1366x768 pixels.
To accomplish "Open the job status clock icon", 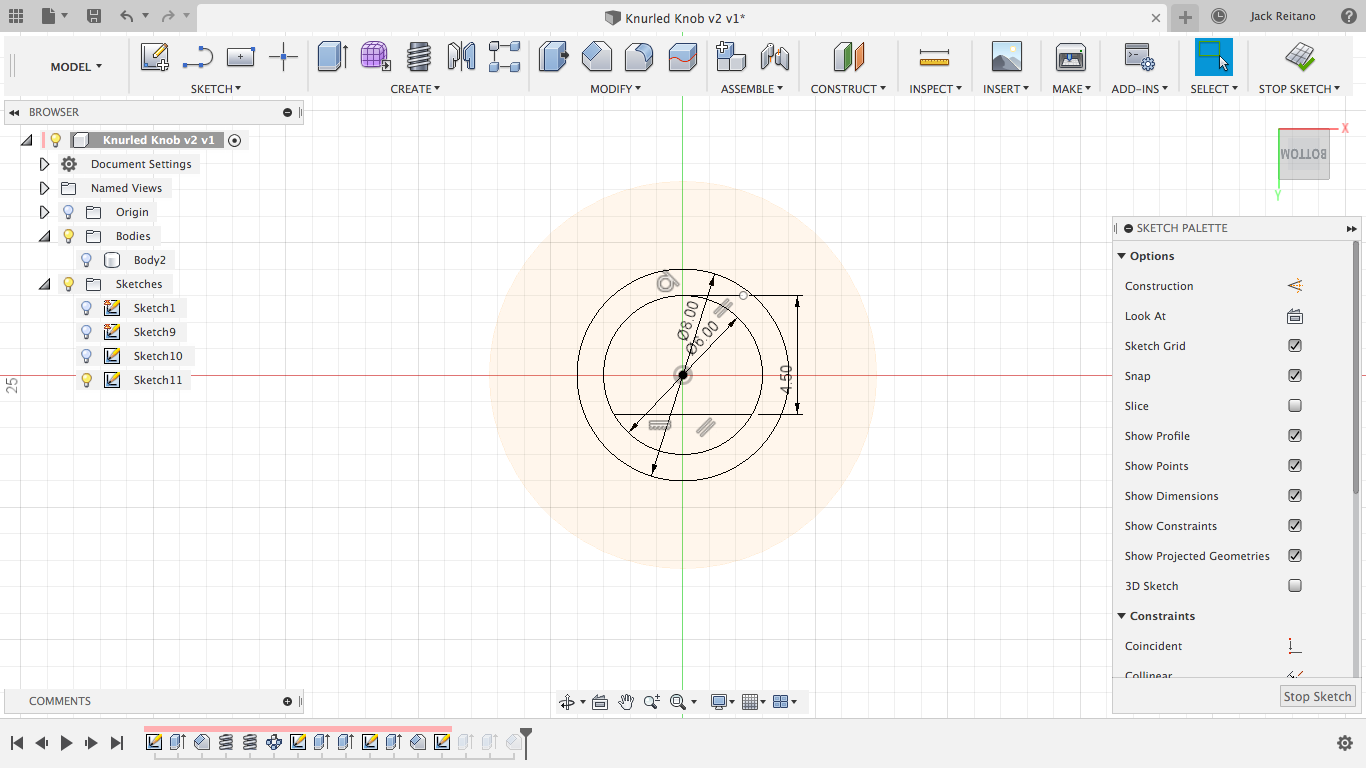I will click(1218, 16).
